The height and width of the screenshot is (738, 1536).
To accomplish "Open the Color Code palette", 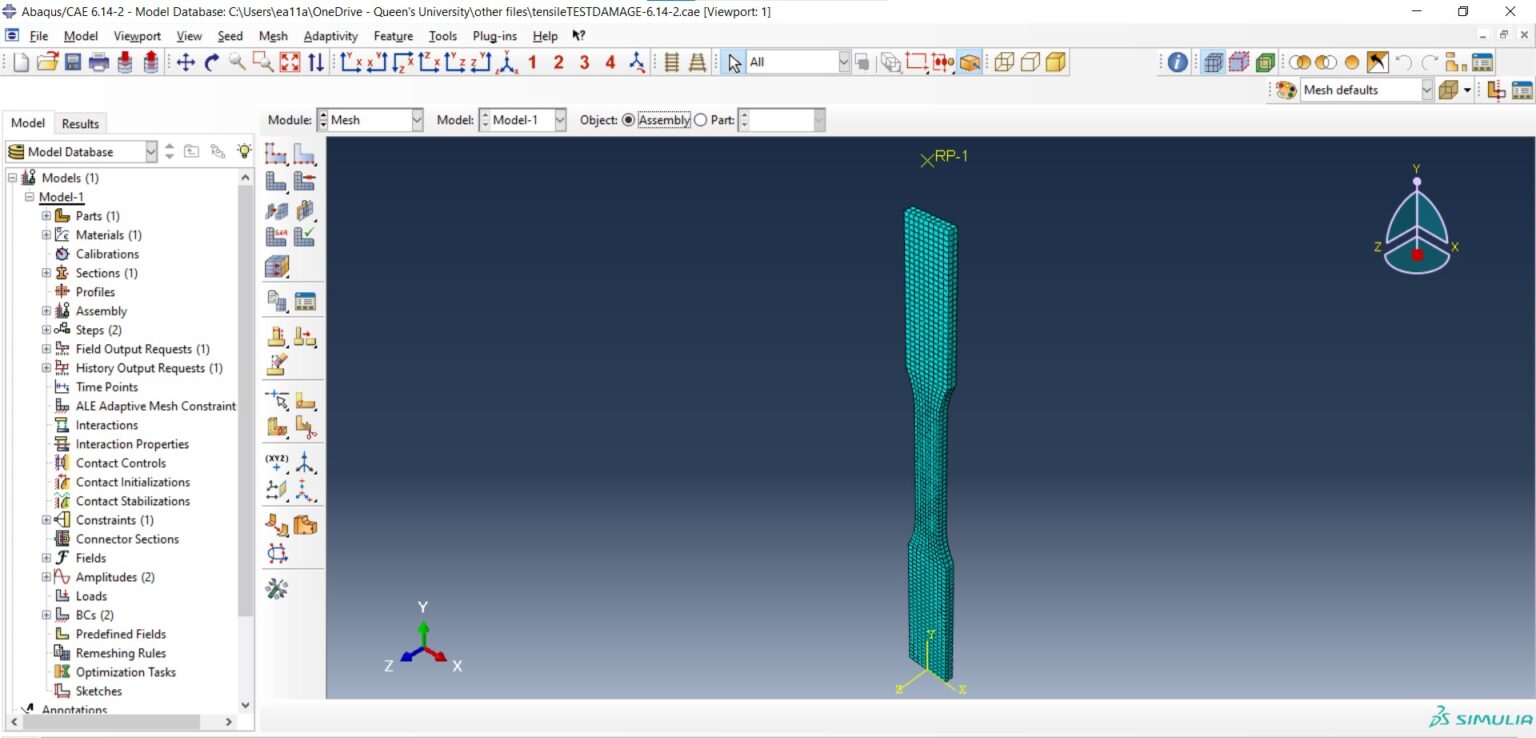I will tap(1285, 89).
